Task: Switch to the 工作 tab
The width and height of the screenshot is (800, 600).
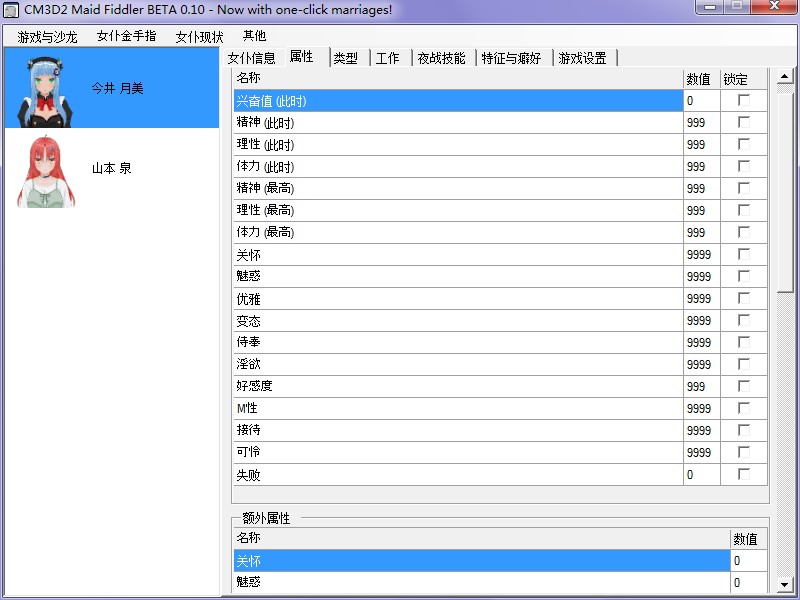Action: click(388, 58)
